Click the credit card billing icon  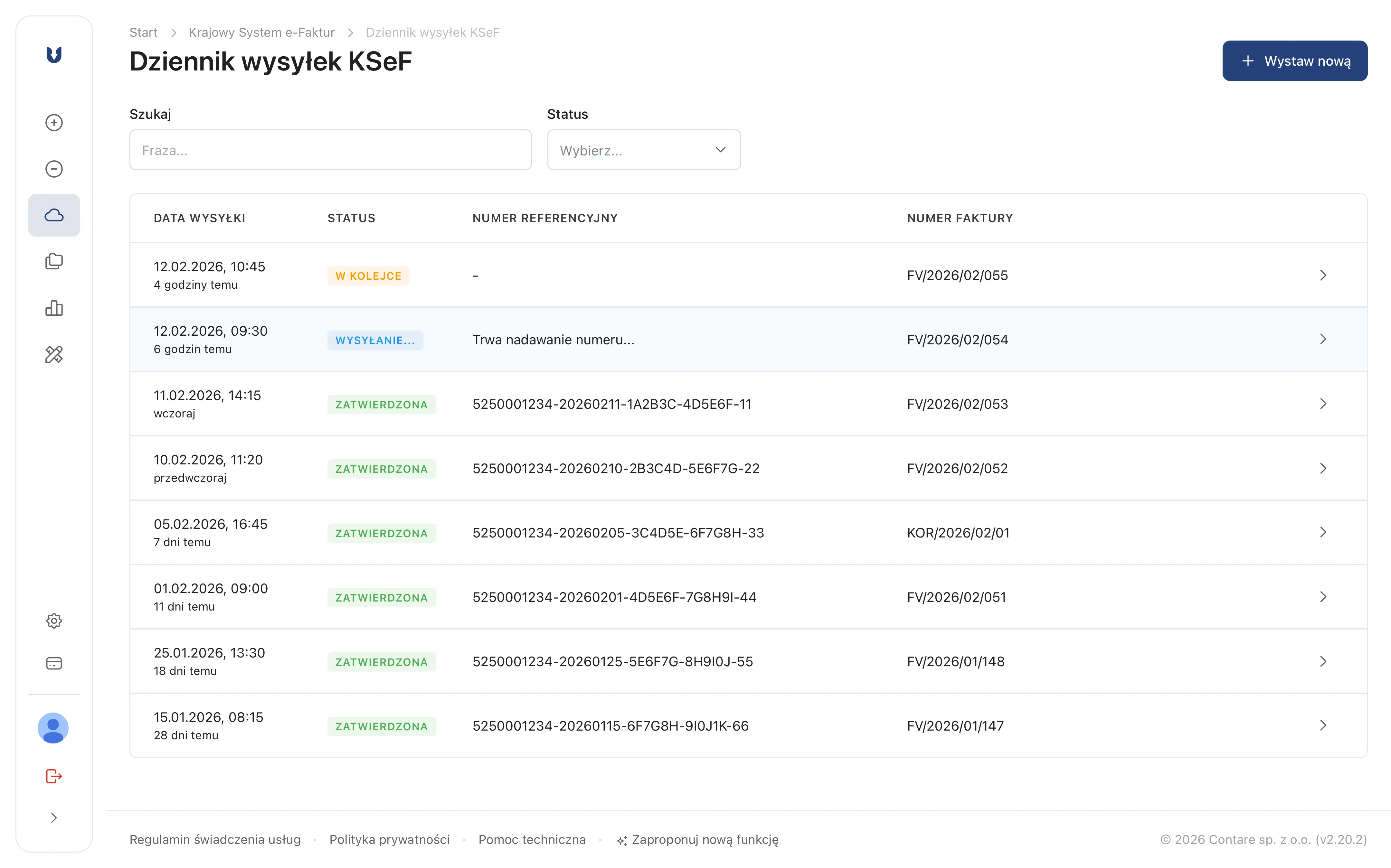(54, 663)
